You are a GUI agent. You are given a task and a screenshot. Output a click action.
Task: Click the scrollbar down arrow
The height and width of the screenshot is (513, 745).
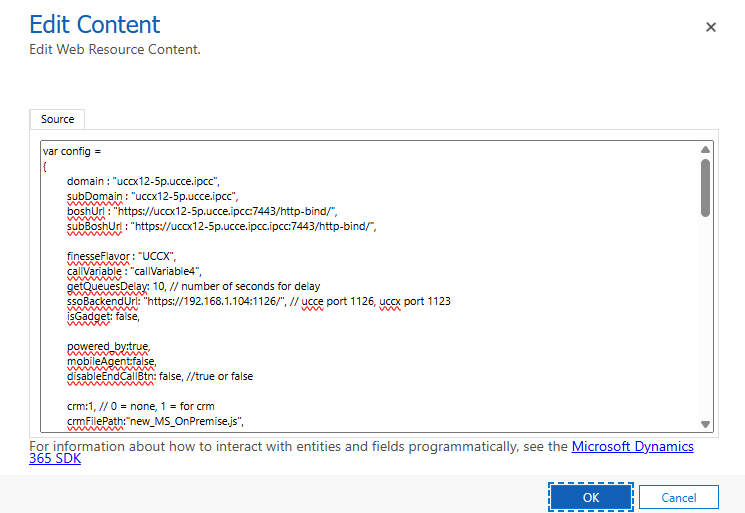(705, 424)
